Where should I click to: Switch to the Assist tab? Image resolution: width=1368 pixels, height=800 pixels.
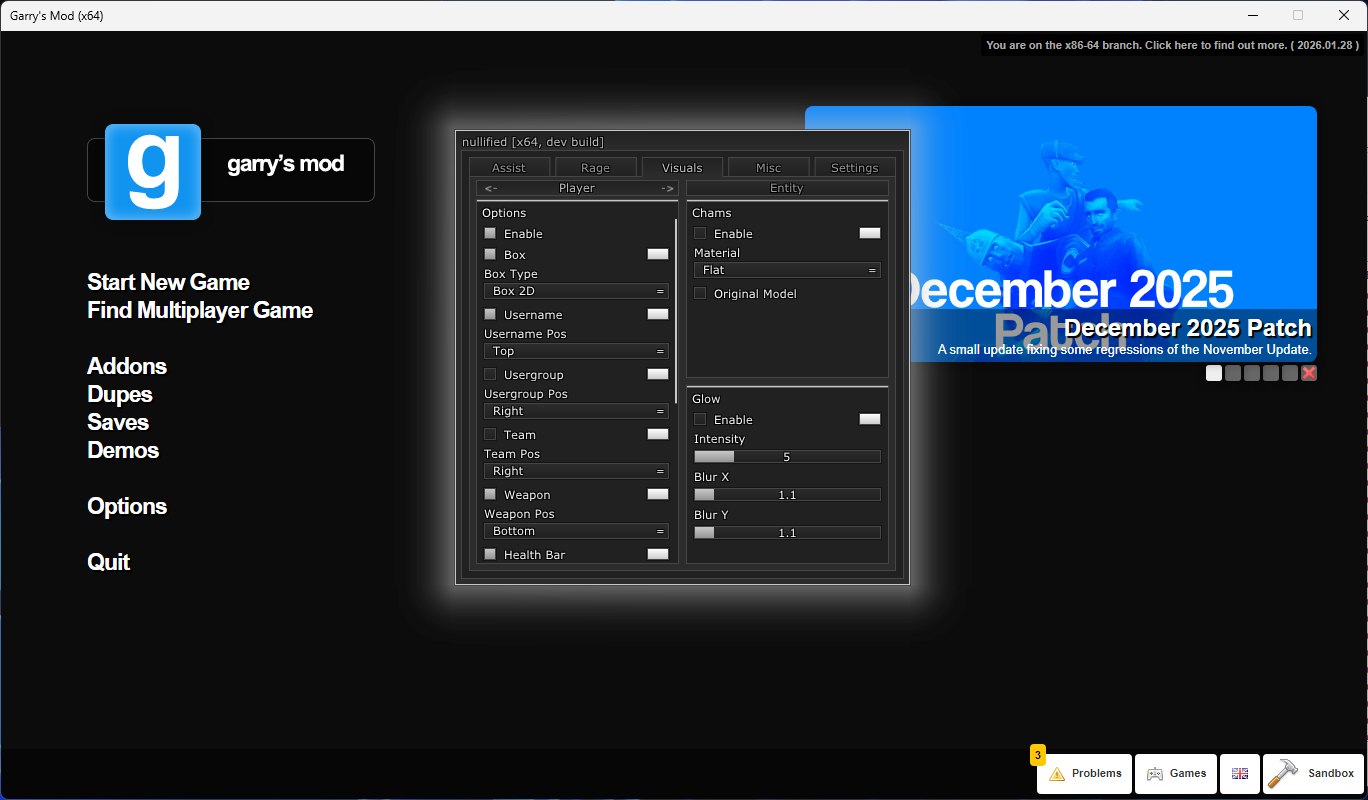tap(509, 167)
